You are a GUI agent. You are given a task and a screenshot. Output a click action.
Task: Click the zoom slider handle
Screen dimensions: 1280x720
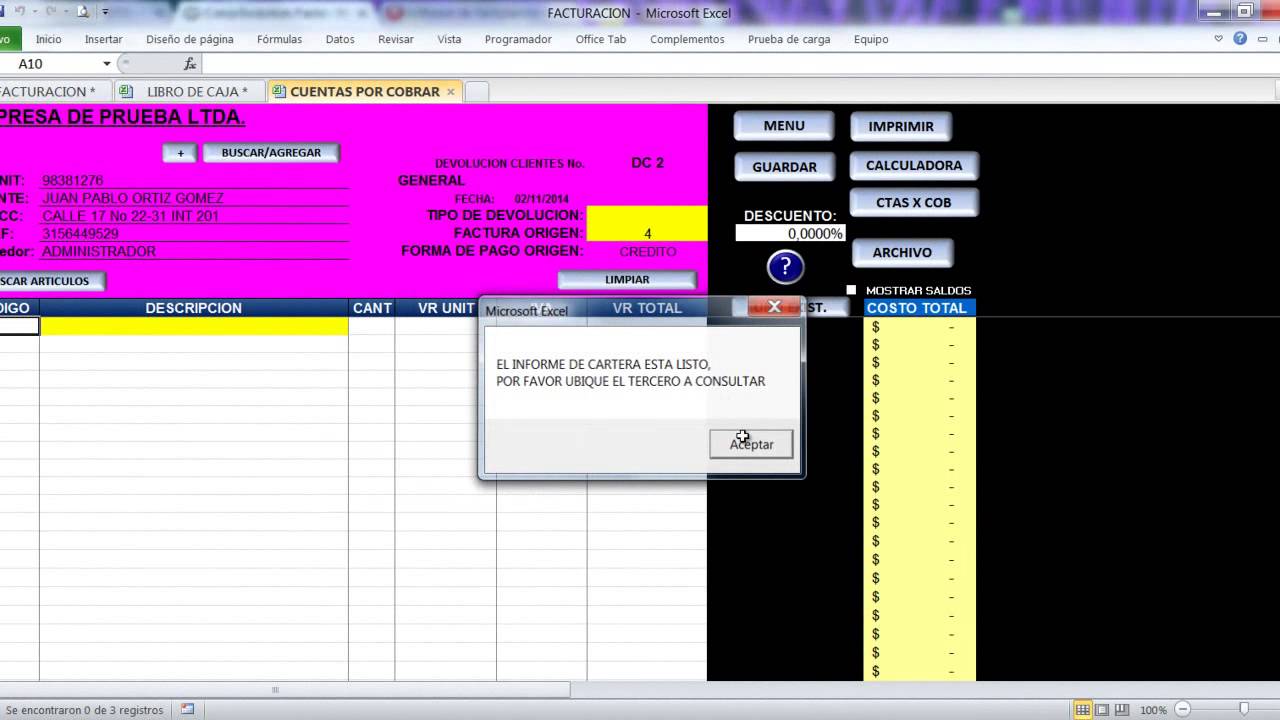tap(1244, 710)
